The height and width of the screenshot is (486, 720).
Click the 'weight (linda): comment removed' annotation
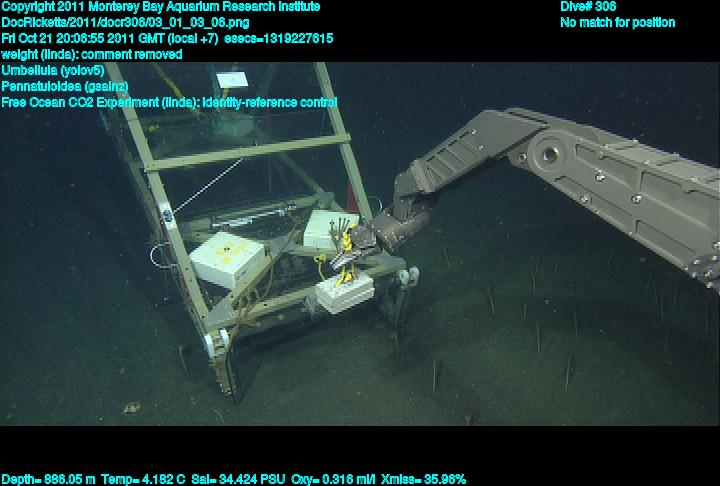click(x=92, y=54)
